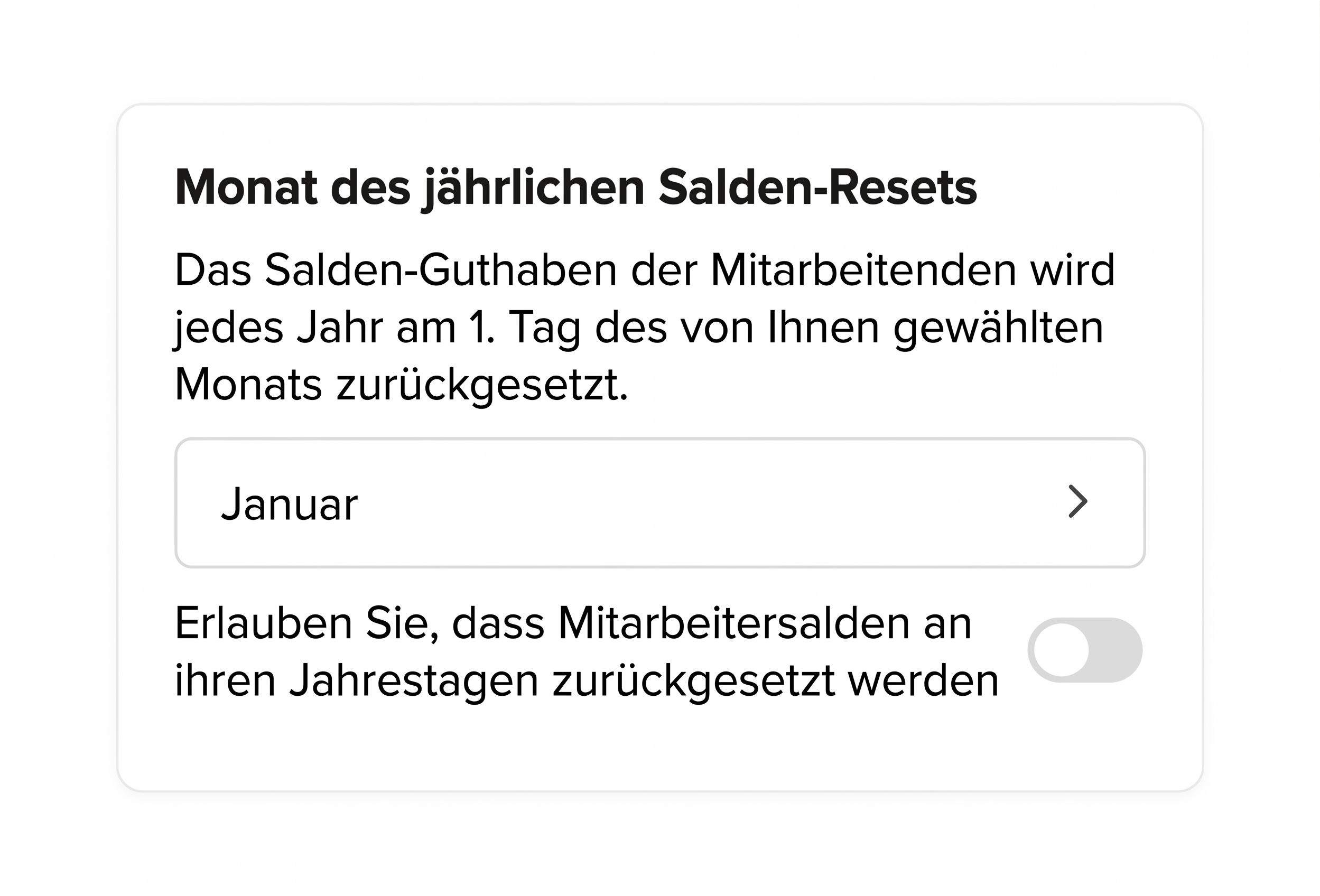Click "Das Salden-Guthaben der Mitarbeitenden wird" line

pyautogui.click(x=644, y=270)
